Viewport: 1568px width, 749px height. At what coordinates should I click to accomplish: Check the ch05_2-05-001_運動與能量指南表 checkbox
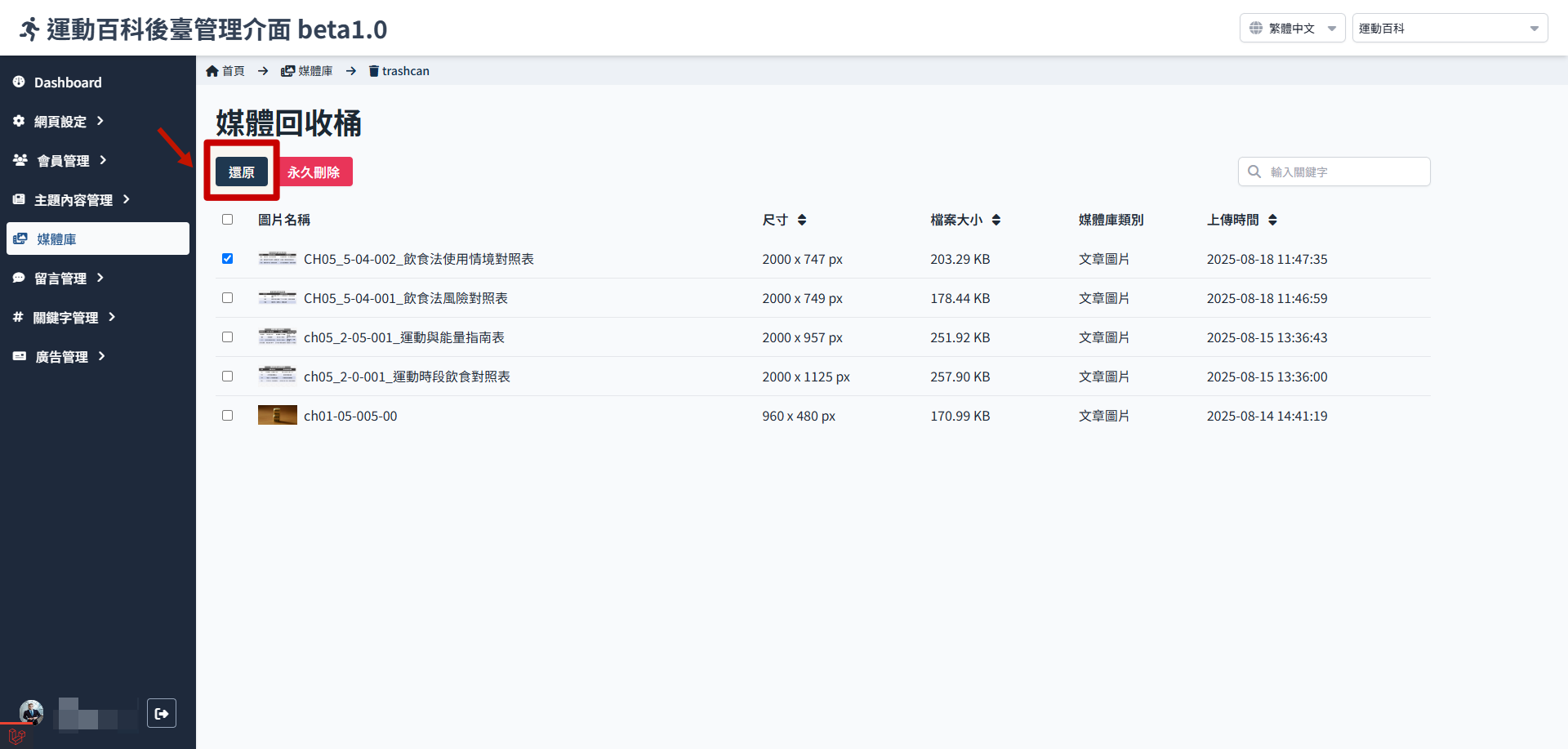pyautogui.click(x=228, y=337)
